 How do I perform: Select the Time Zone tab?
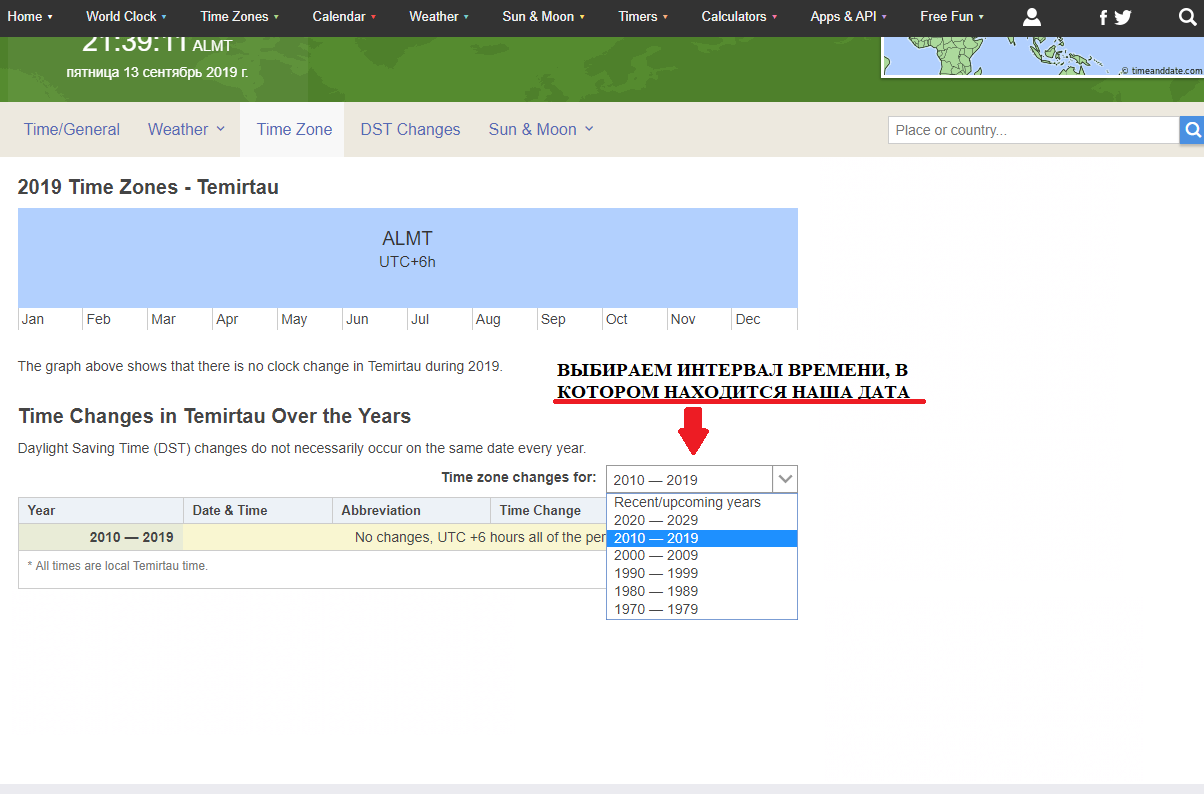pos(294,129)
